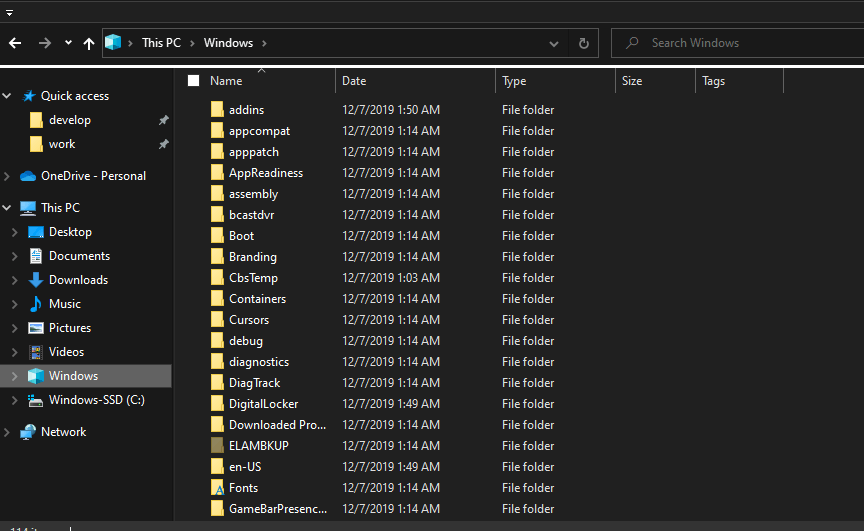Screen dimensions: 864x531
Task: Sort by the Type column
Action: click(514, 81)
